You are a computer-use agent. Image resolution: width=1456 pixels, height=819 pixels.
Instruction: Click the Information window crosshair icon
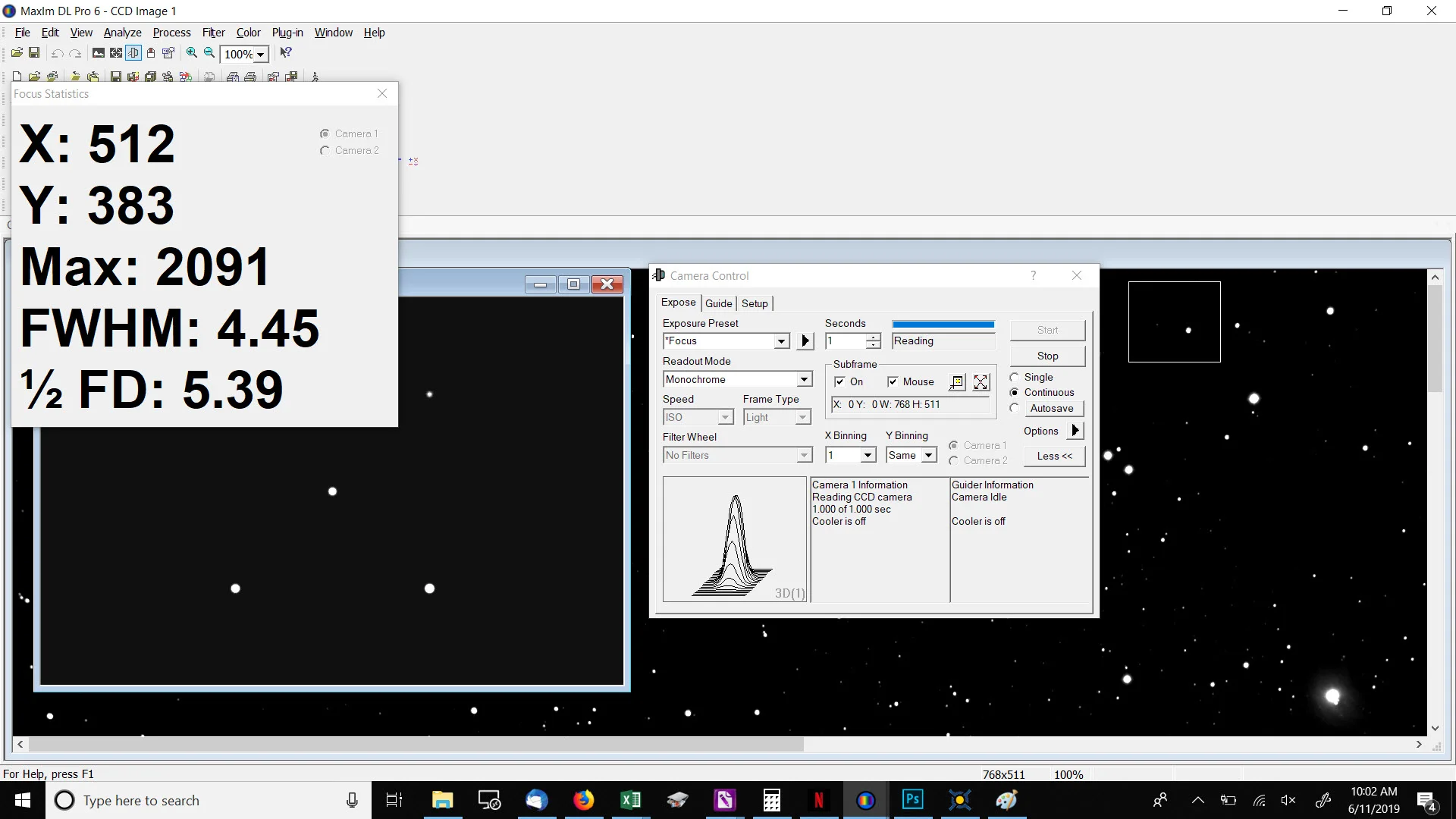(x=116, y=53)
